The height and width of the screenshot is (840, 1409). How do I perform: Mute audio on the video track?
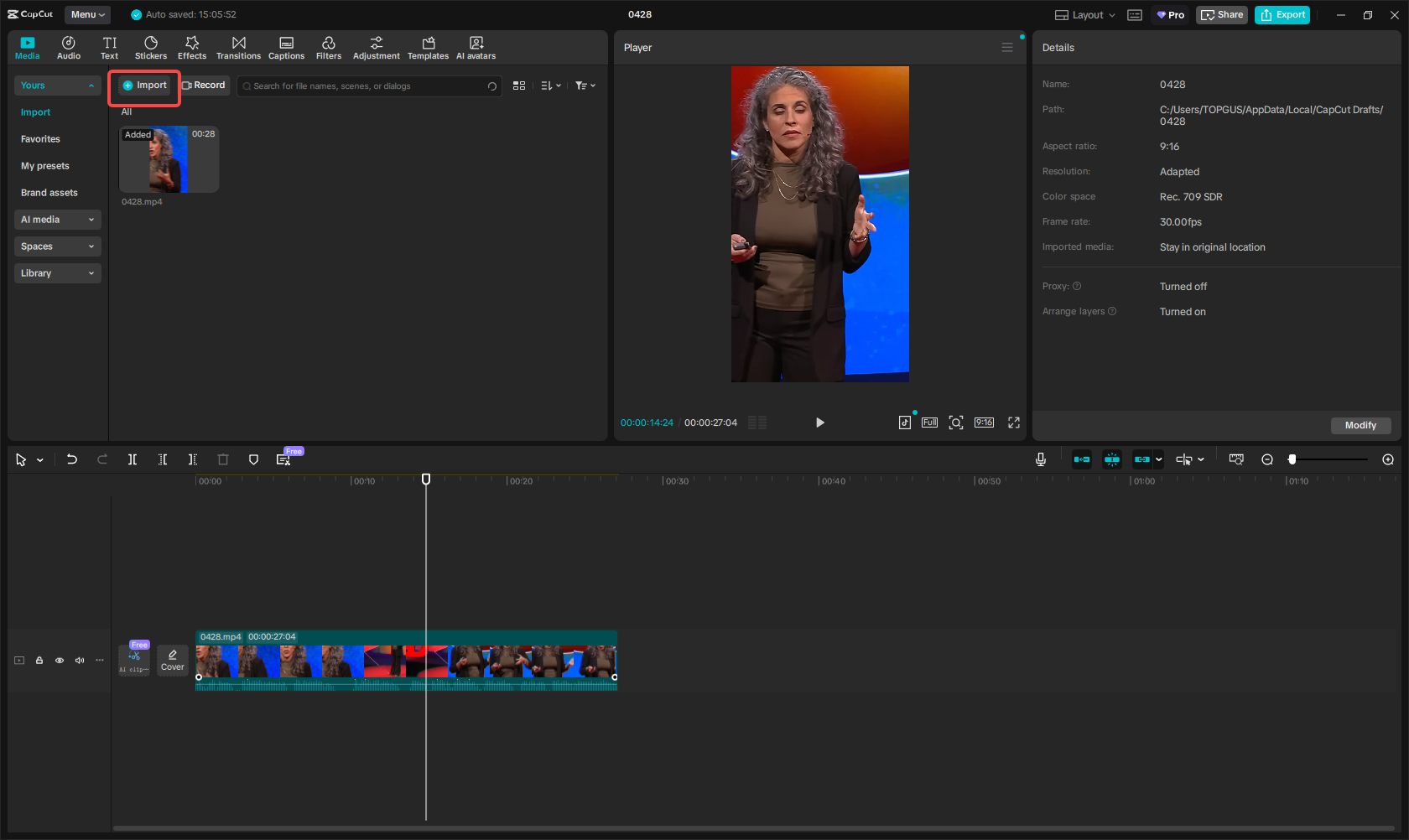(79, 661)
